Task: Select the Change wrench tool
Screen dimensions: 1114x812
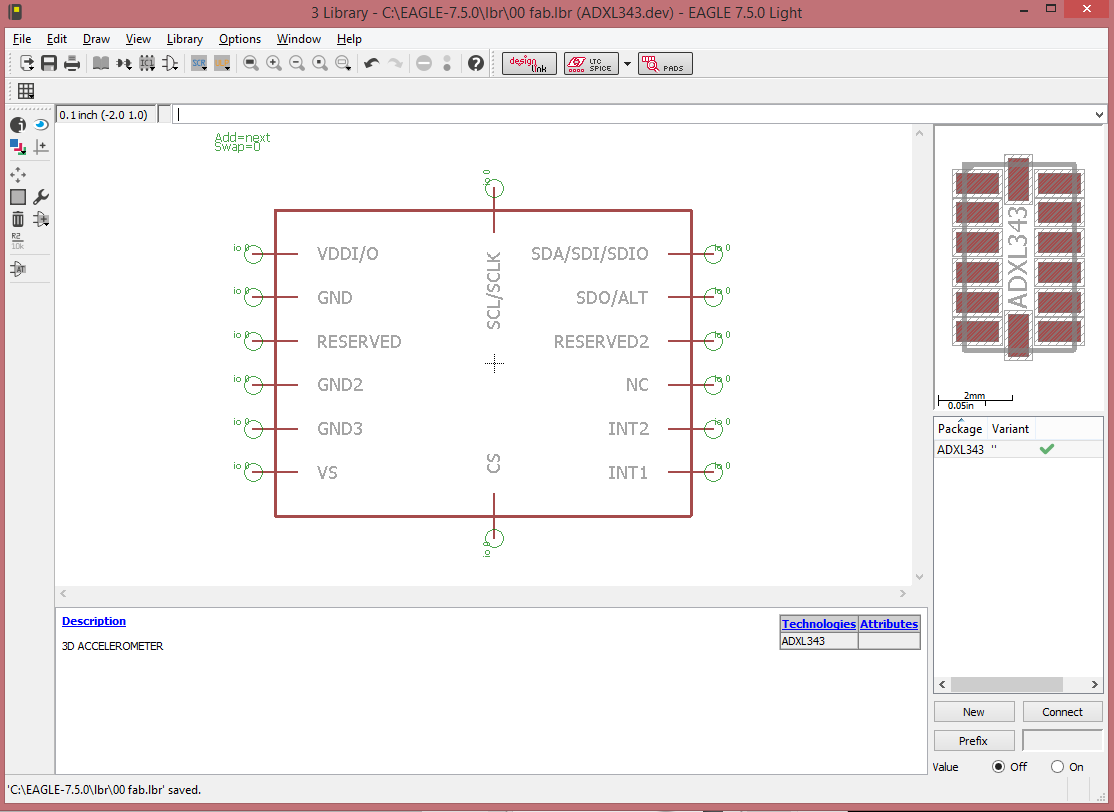Action: click(x=41, y=197)
